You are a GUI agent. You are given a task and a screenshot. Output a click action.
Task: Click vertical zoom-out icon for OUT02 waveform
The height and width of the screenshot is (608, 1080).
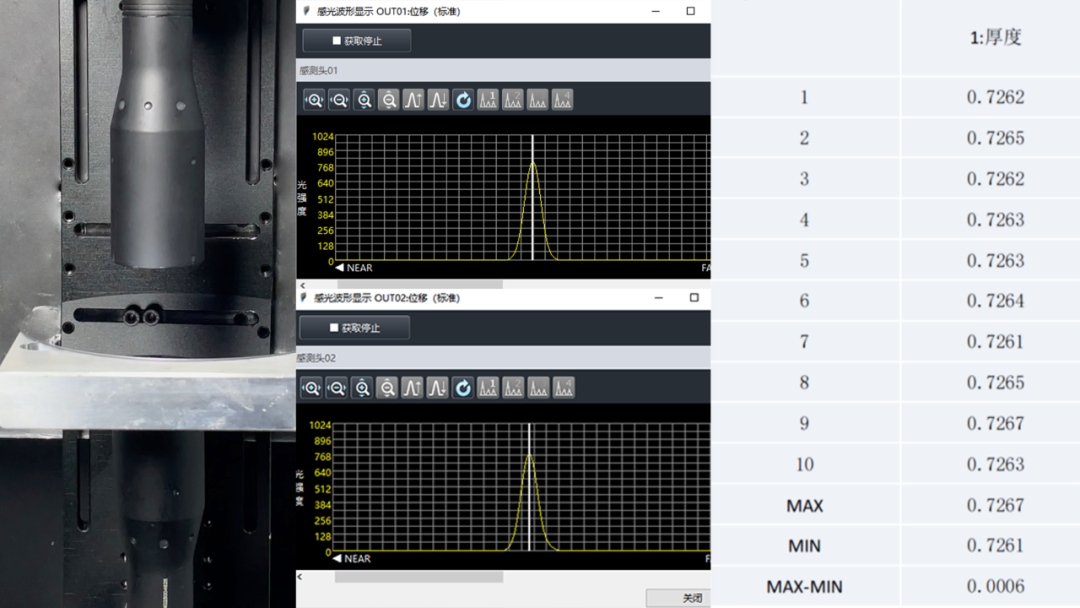pyautogui.click(x=387, y=388)
